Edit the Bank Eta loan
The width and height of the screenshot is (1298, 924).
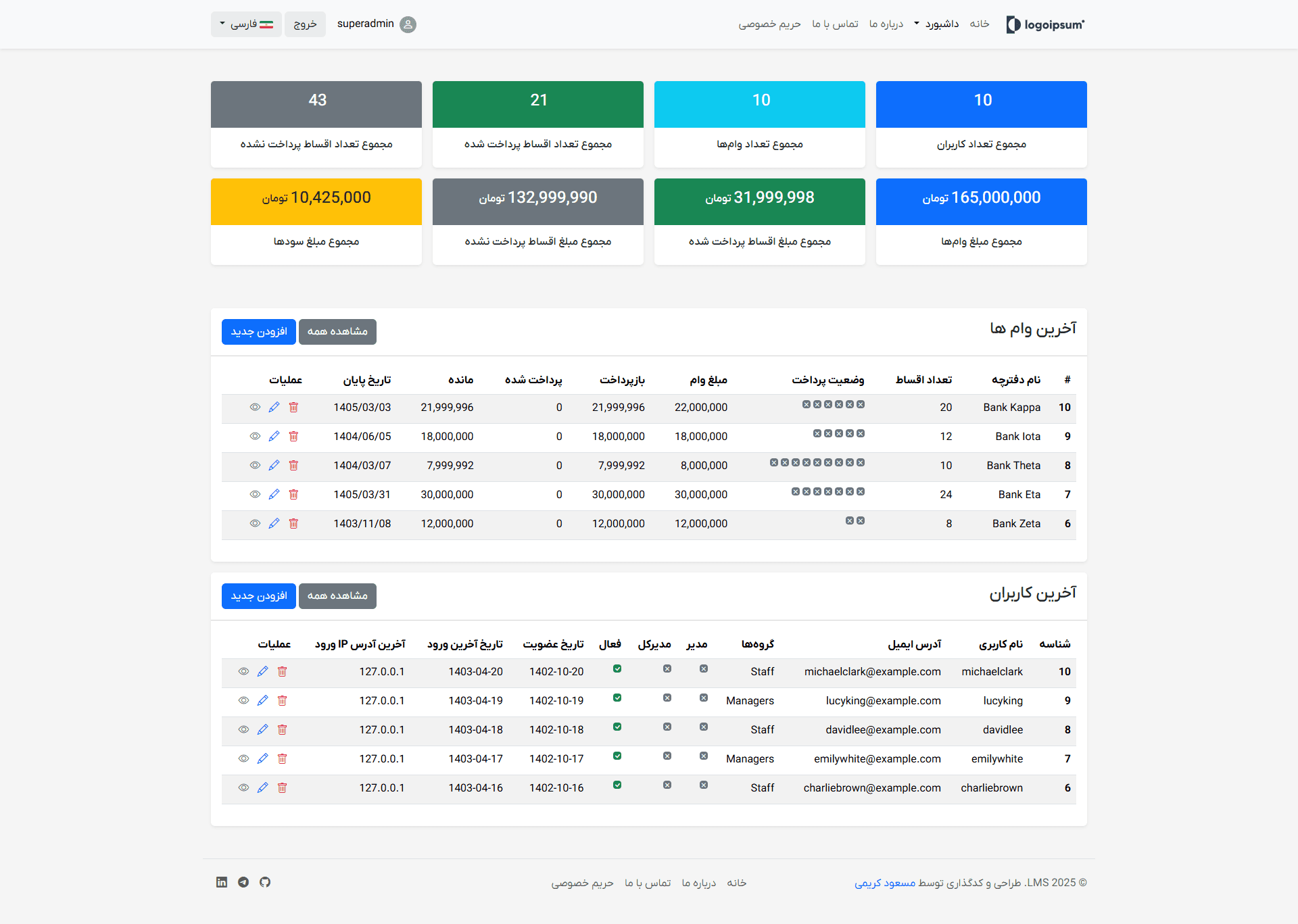(x=274, y=494)
